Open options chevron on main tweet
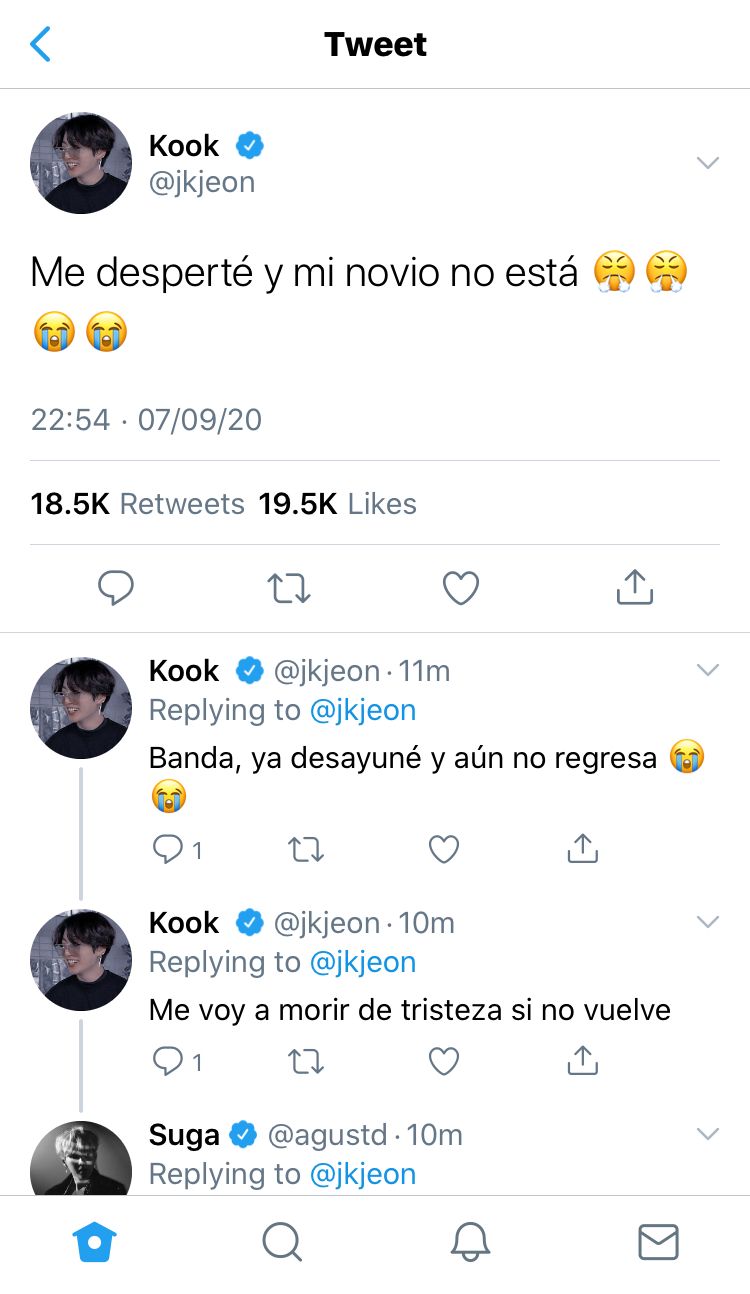 pyautogui.click(x=708, y=163)
